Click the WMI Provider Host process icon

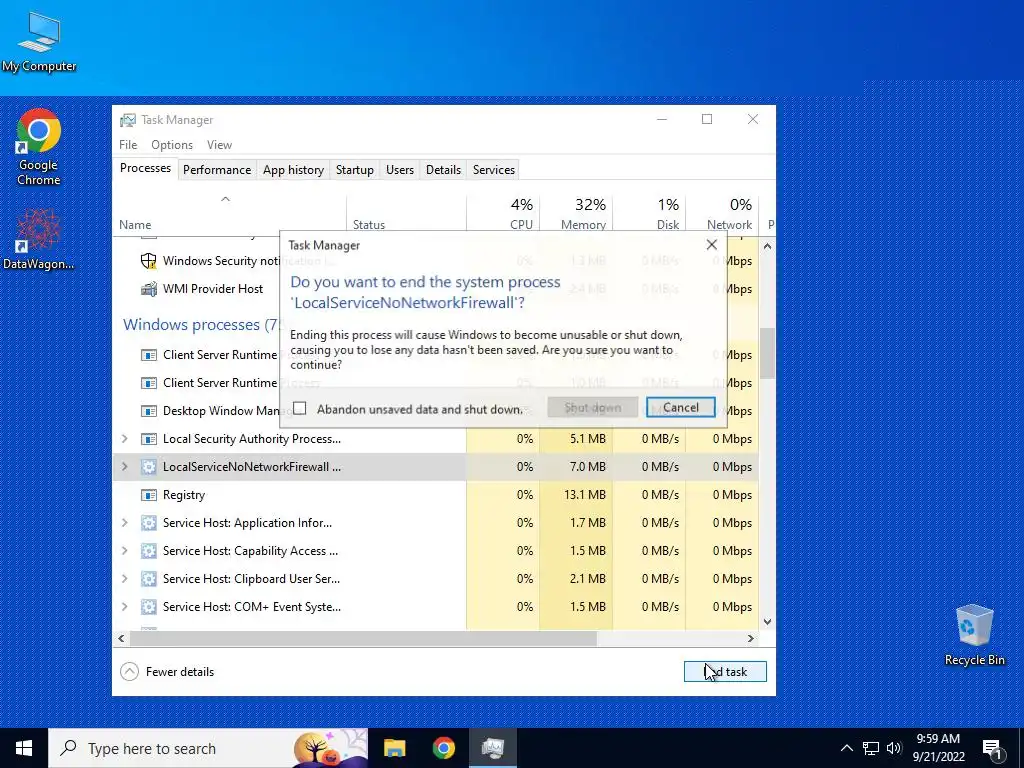pyautogui.click(x=149, y=289)
